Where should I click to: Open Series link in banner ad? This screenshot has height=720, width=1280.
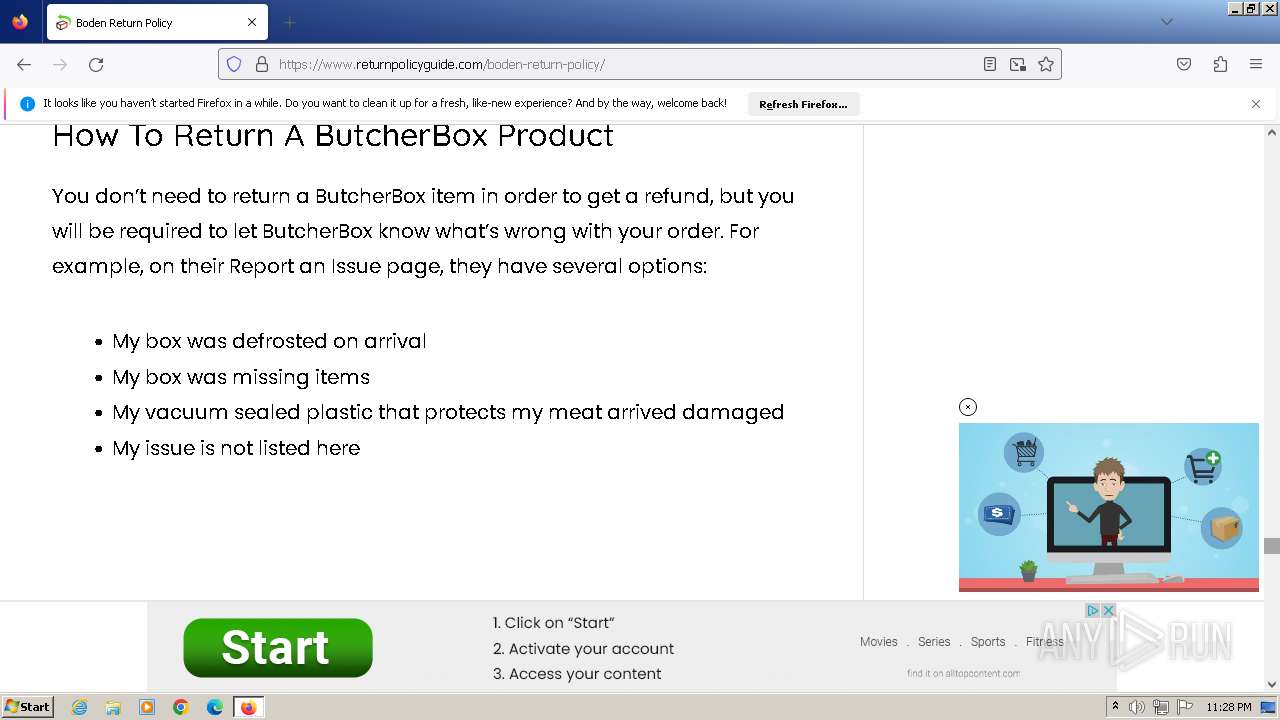934,642
